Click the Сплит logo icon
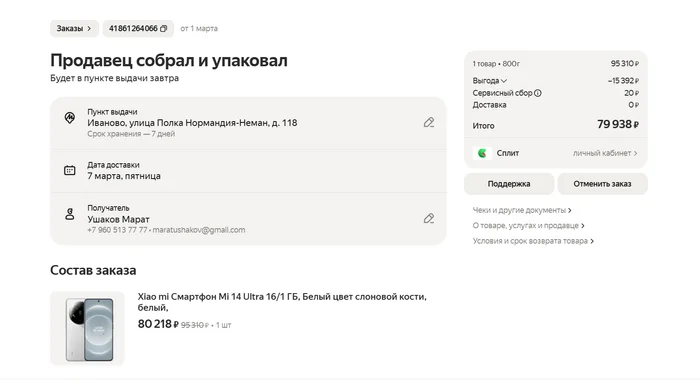700x384 pixels. [x=482, y=153]
